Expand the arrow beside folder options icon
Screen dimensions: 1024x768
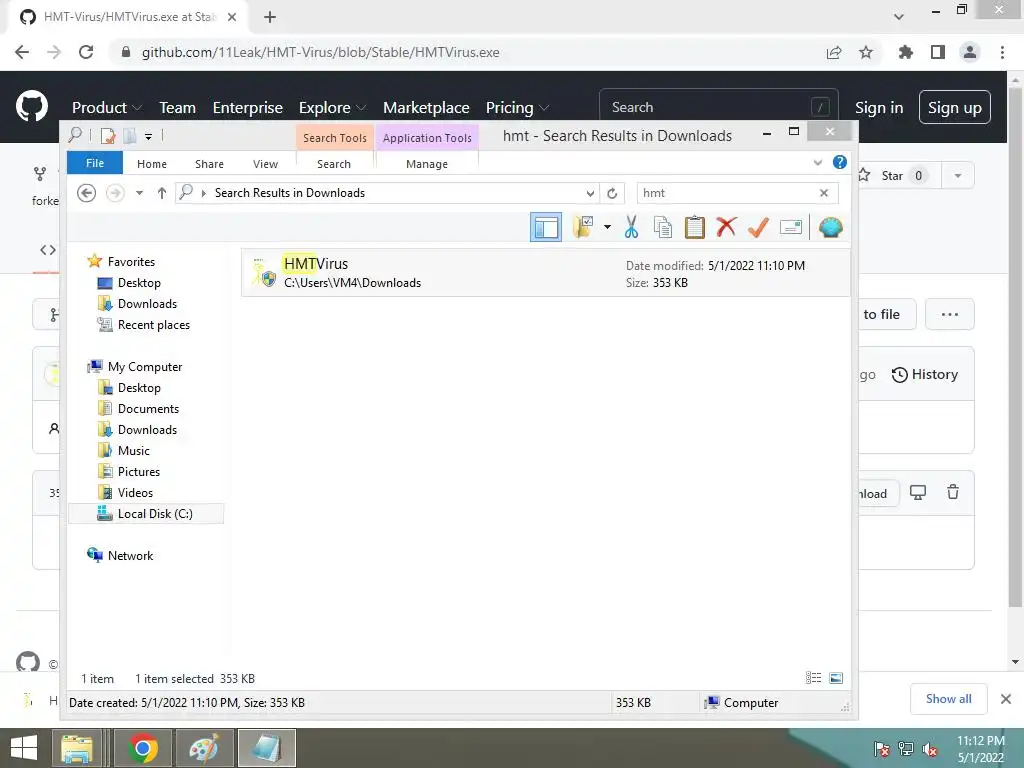click(607, 227)
